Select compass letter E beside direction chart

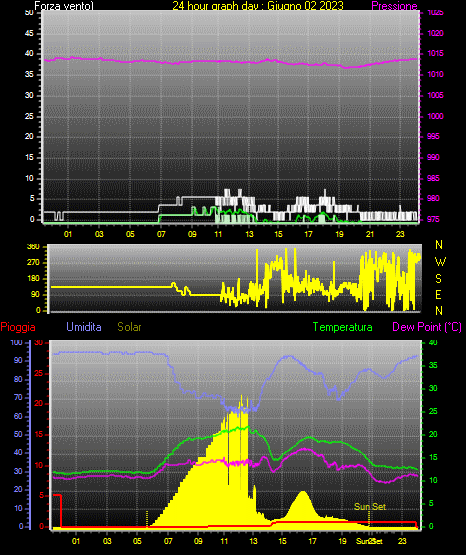click(438, 294)
